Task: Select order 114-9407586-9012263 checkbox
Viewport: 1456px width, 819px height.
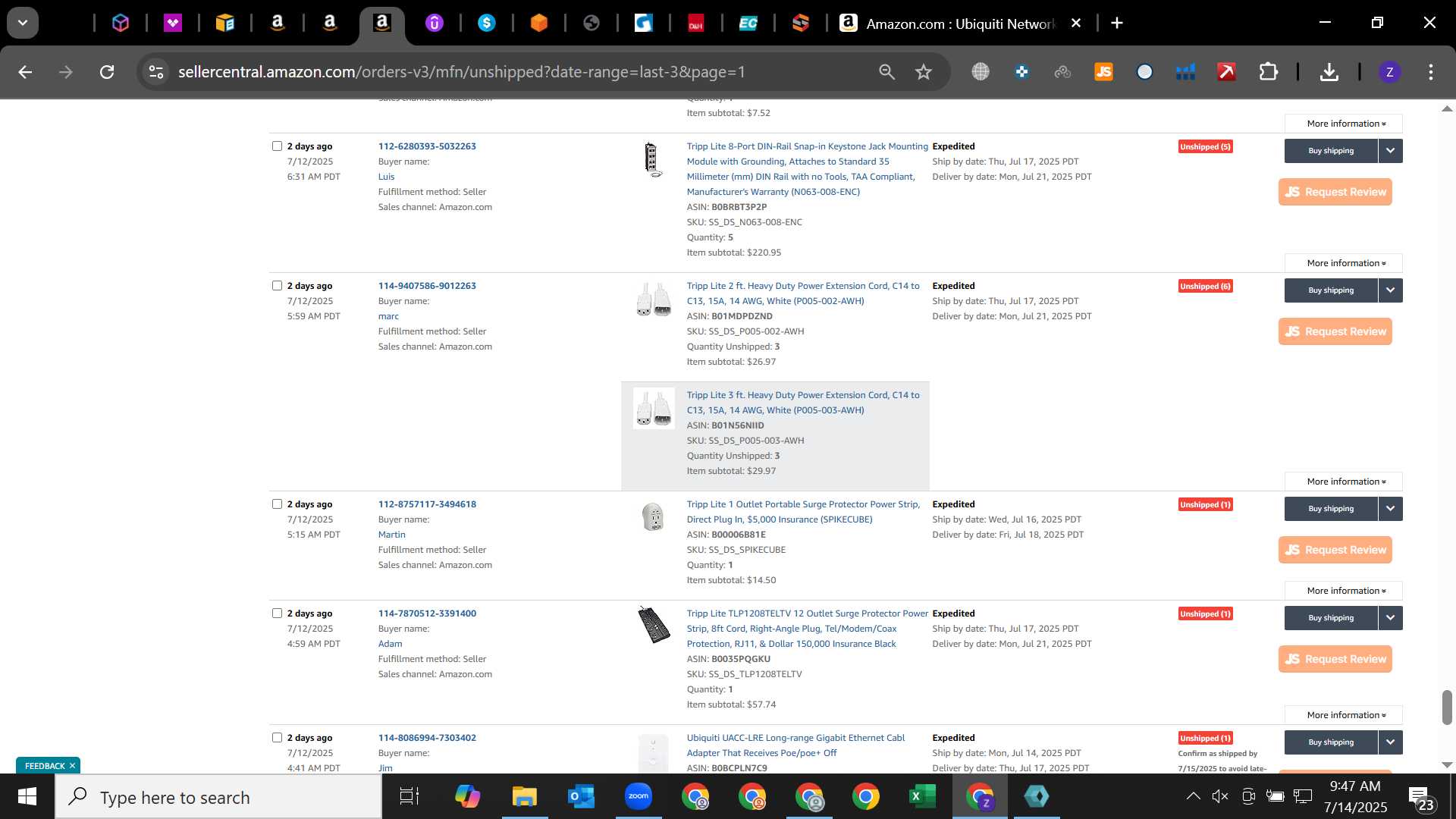Action: point(277,286)
